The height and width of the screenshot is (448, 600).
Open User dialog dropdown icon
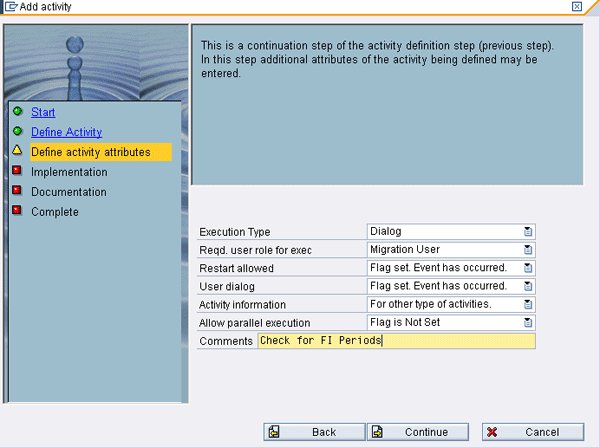click(x=528, y=286)
